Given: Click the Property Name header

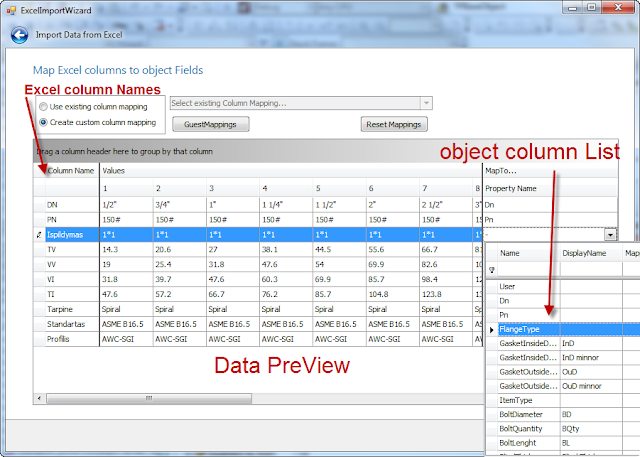Looking at the screenshot, I should pos(551,189).
